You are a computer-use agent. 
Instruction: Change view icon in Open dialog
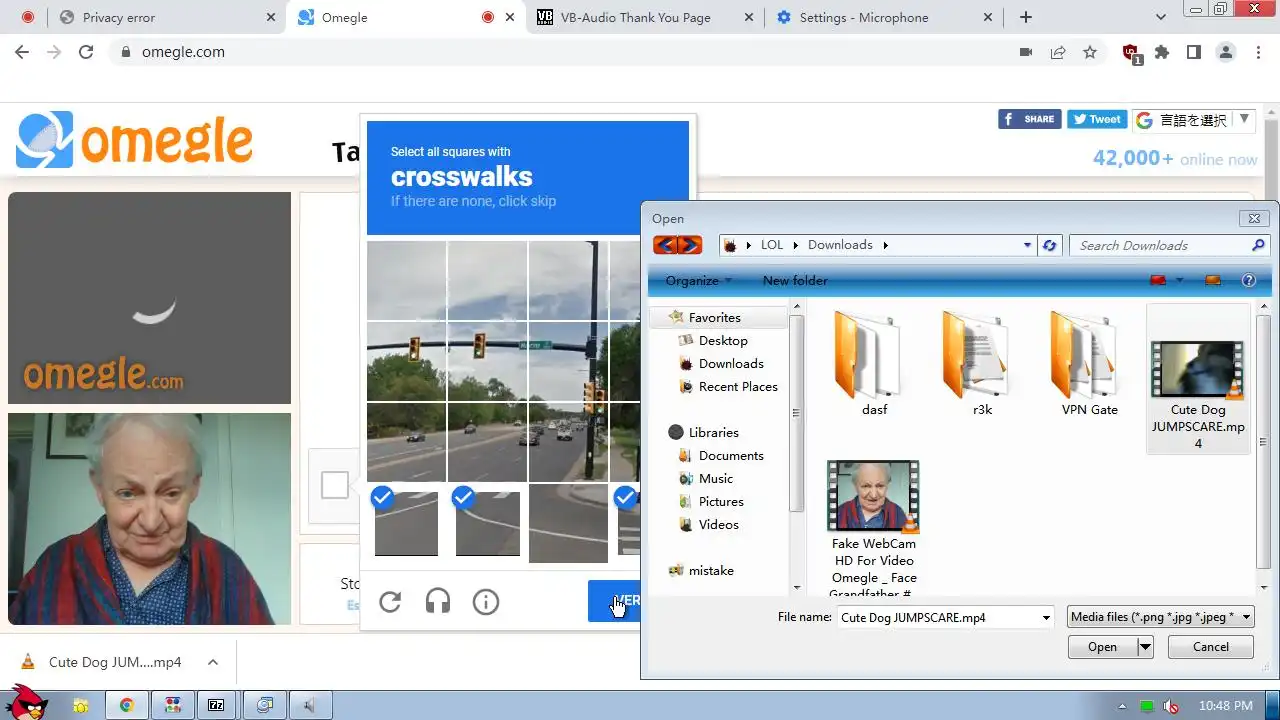pyautogui.click(x=1158, y=281)
